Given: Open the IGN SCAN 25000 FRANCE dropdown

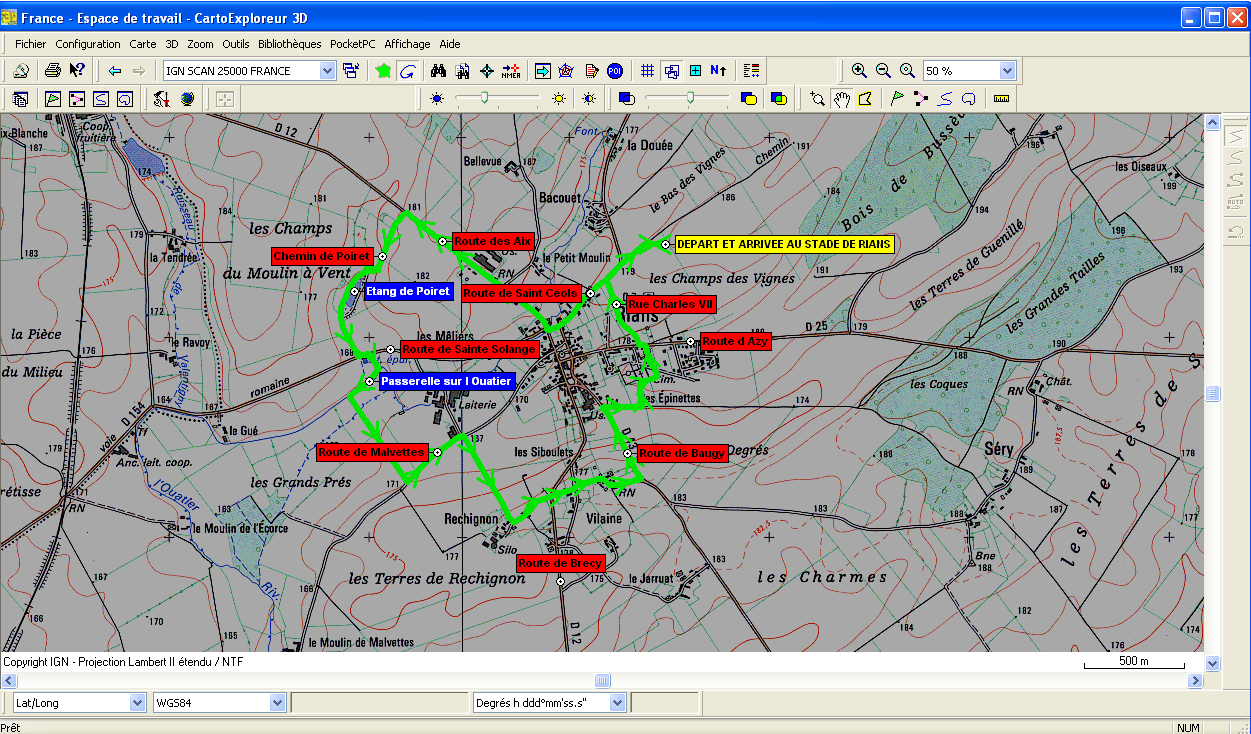Looking at the screenshot, I should click(x=327, y=71).
